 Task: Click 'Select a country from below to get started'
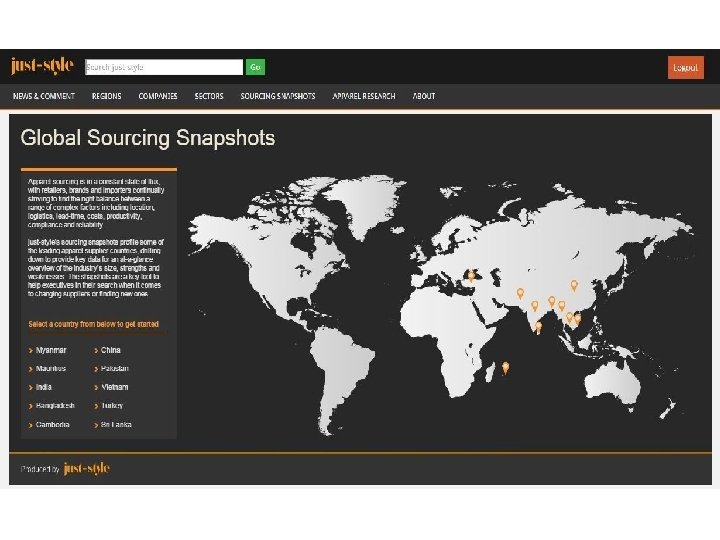pyautogui.click(x=93, y=324)
